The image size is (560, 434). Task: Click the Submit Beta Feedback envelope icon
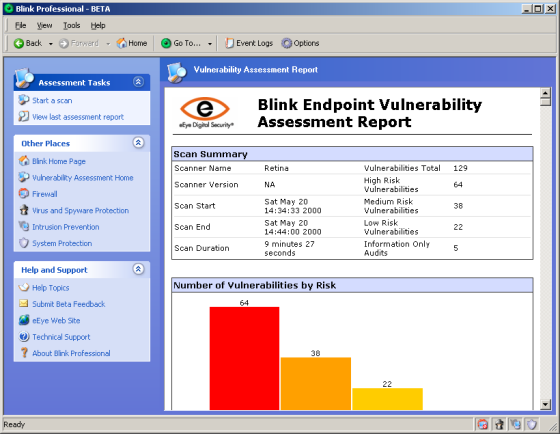(24, 304)
